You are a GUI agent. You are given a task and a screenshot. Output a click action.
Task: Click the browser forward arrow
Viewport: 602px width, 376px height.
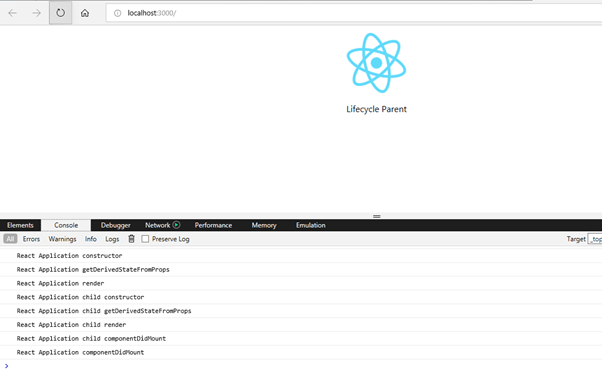pos(36,13)
